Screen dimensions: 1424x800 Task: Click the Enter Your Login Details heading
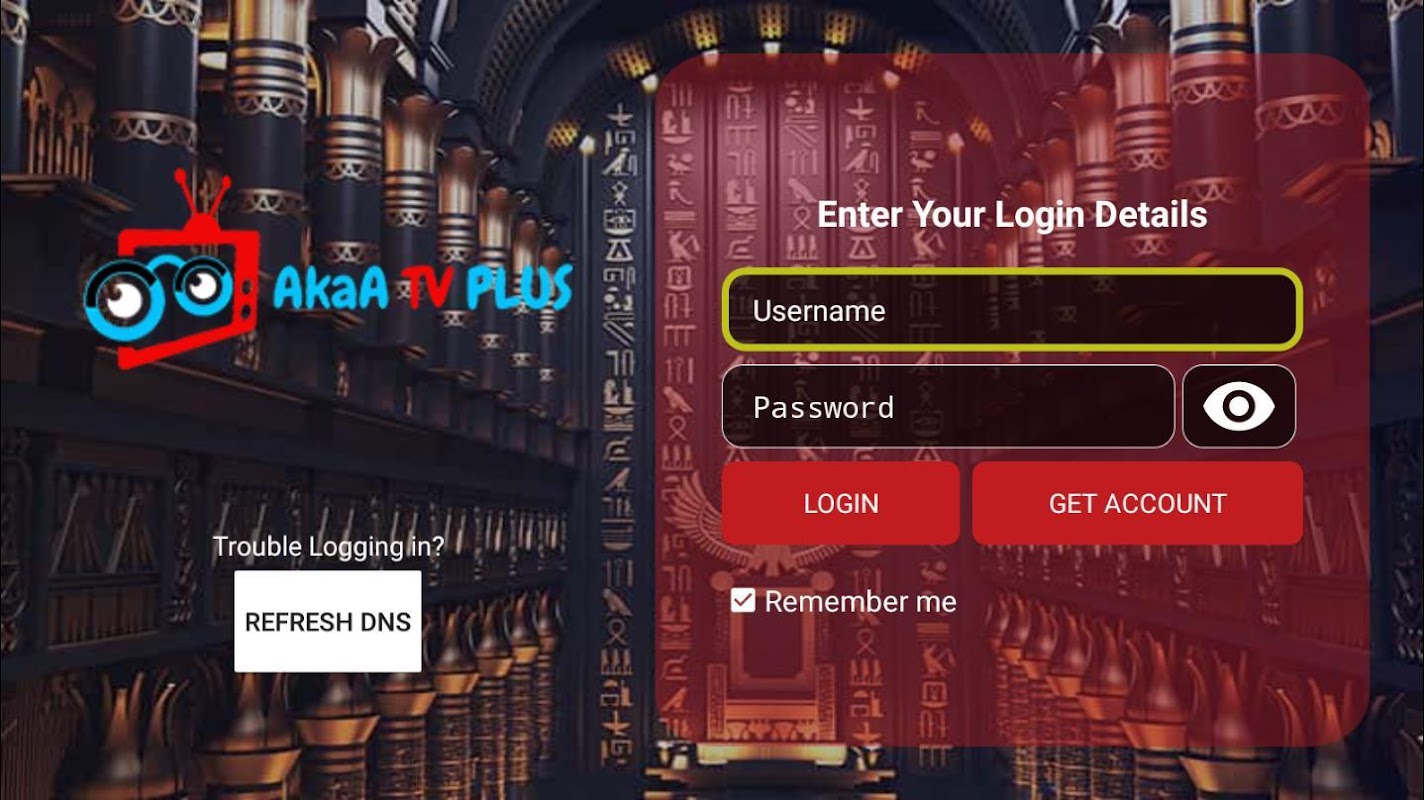click(x=1012, y=214)
